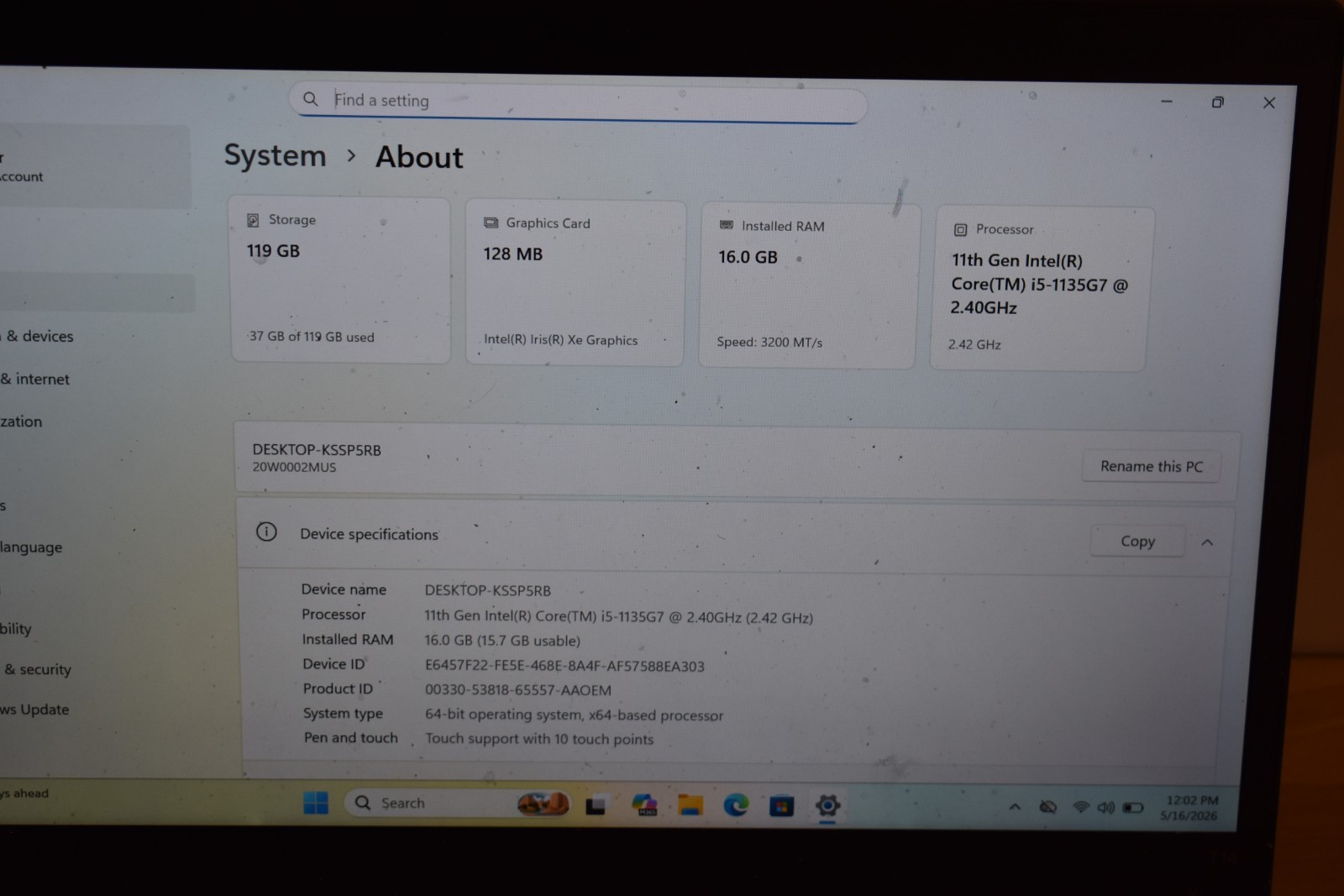Screen dimensions: 1344x896
Task: Click the taskbar Search box
Action: 458,804
